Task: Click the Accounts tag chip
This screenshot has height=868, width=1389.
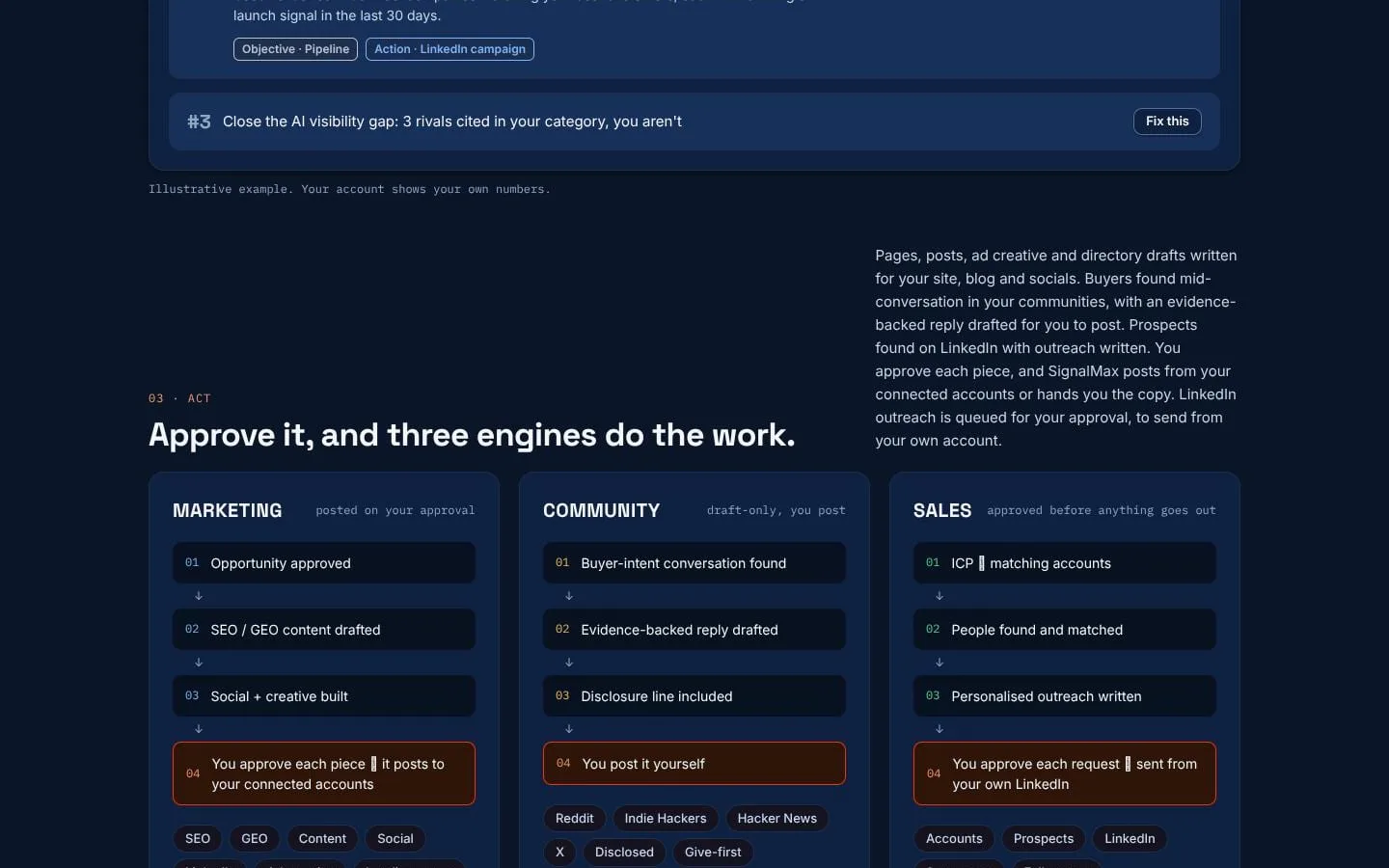Action: [954, 839]
